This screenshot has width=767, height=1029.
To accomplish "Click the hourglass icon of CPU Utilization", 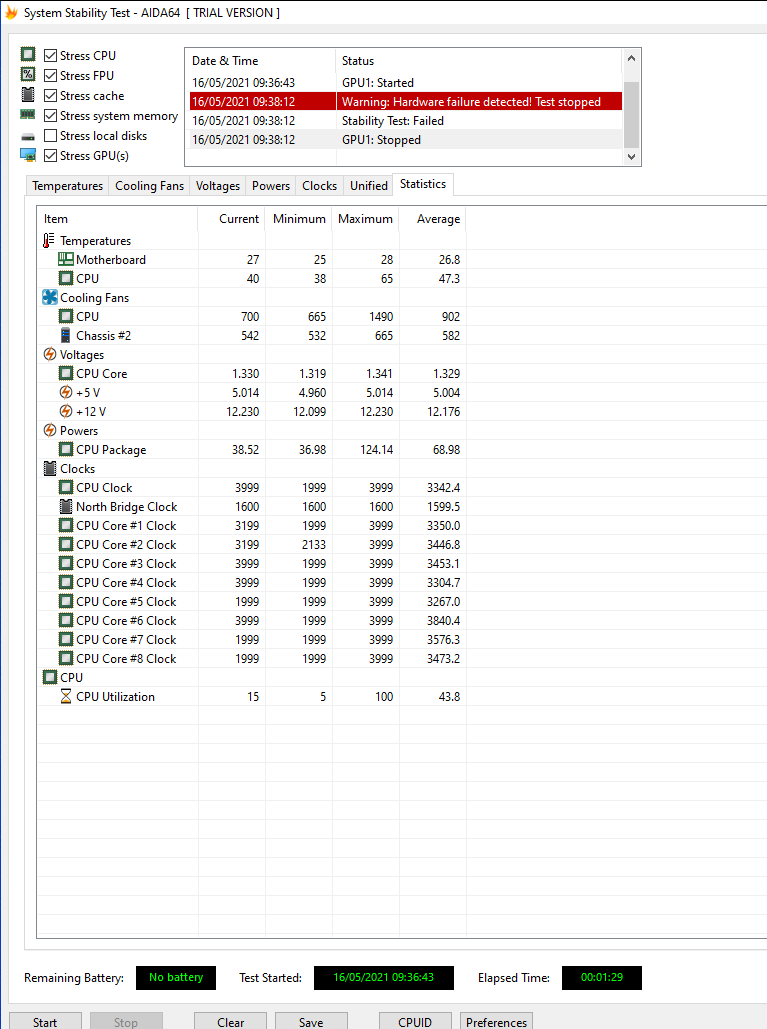I will [x=66, y=696].
